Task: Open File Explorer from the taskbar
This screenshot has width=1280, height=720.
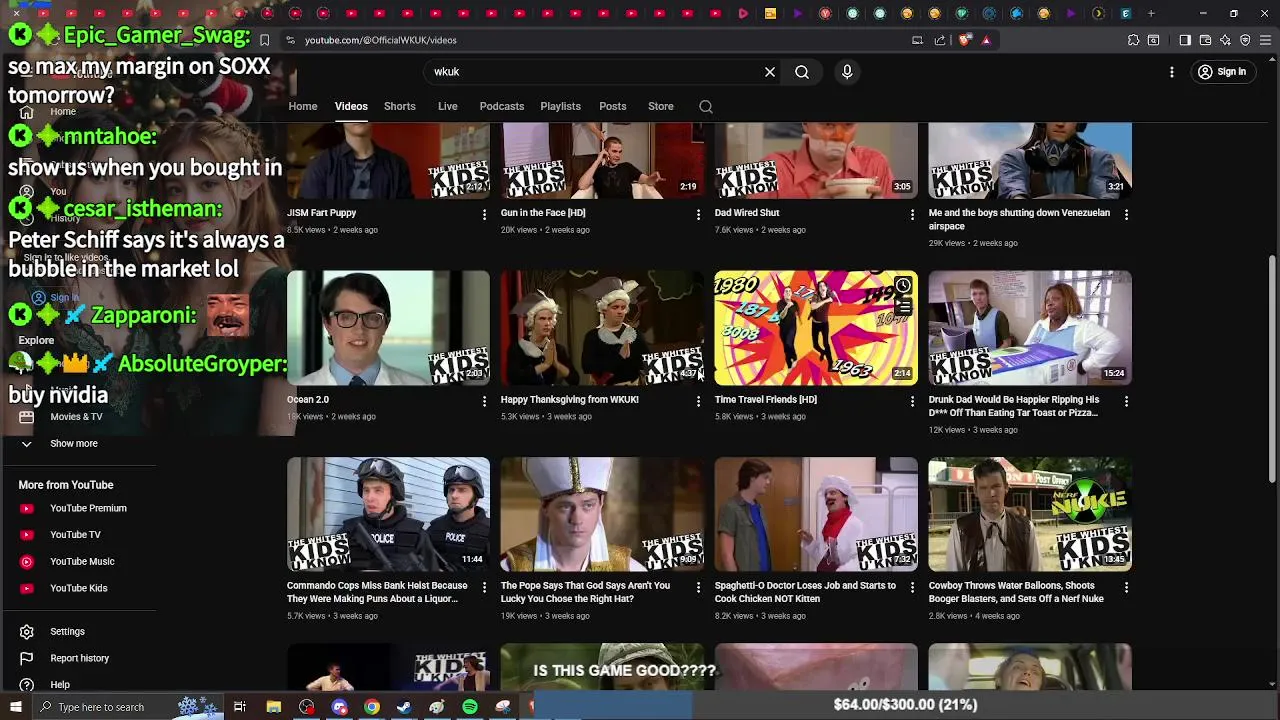Action: pos(273,707)
